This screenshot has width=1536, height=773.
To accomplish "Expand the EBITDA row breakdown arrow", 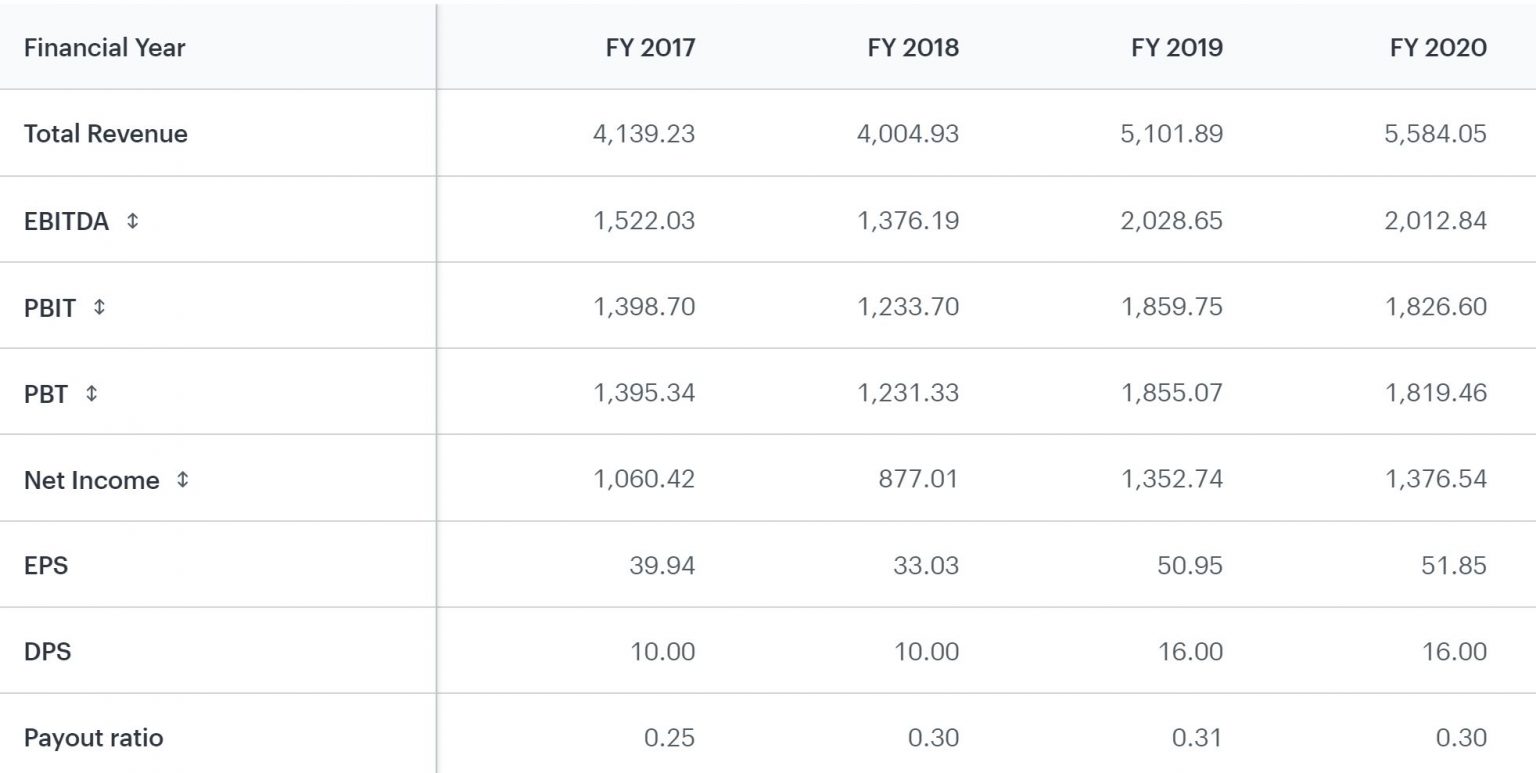I will coord(133,221).
